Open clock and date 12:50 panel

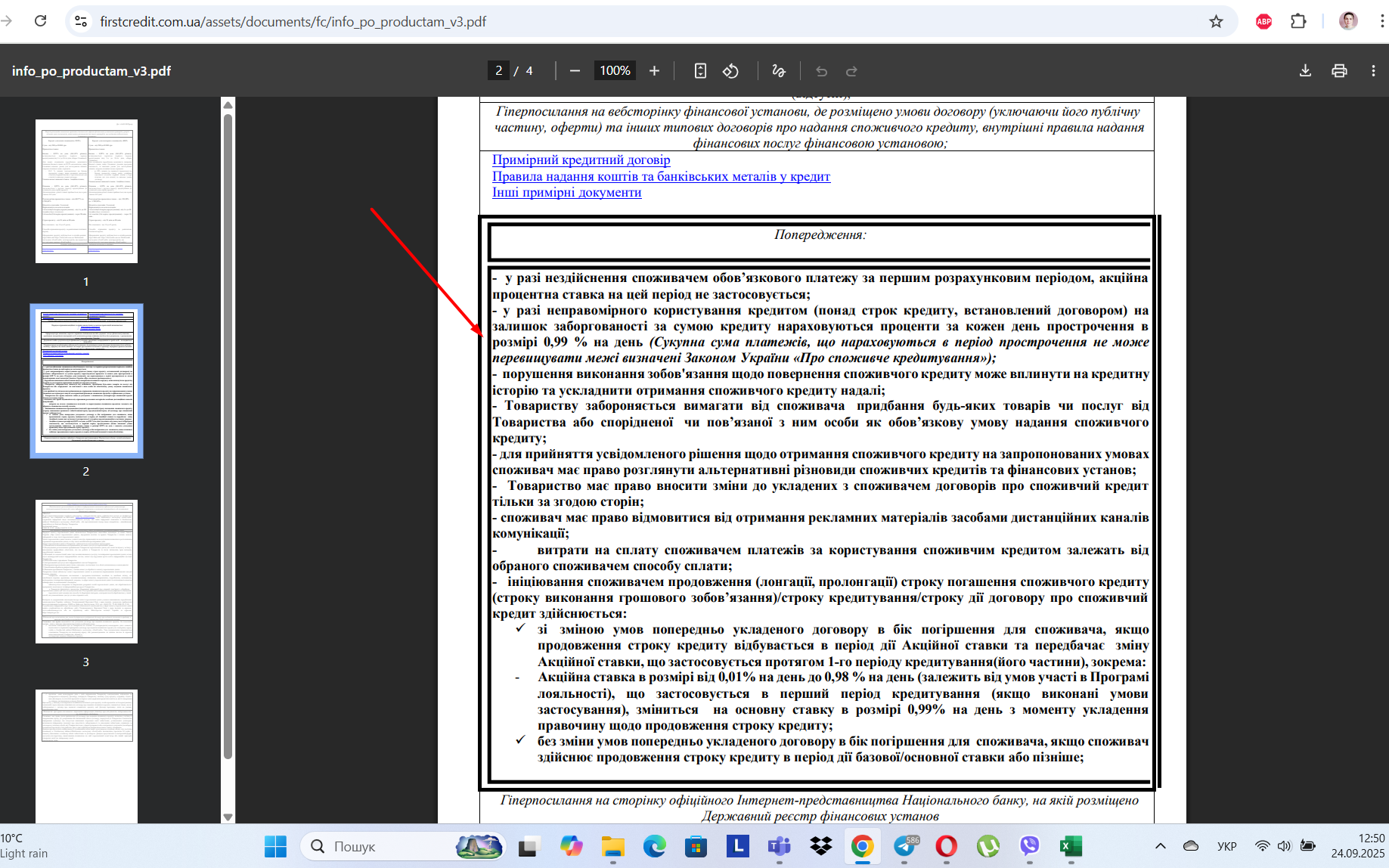point(1358,846)
